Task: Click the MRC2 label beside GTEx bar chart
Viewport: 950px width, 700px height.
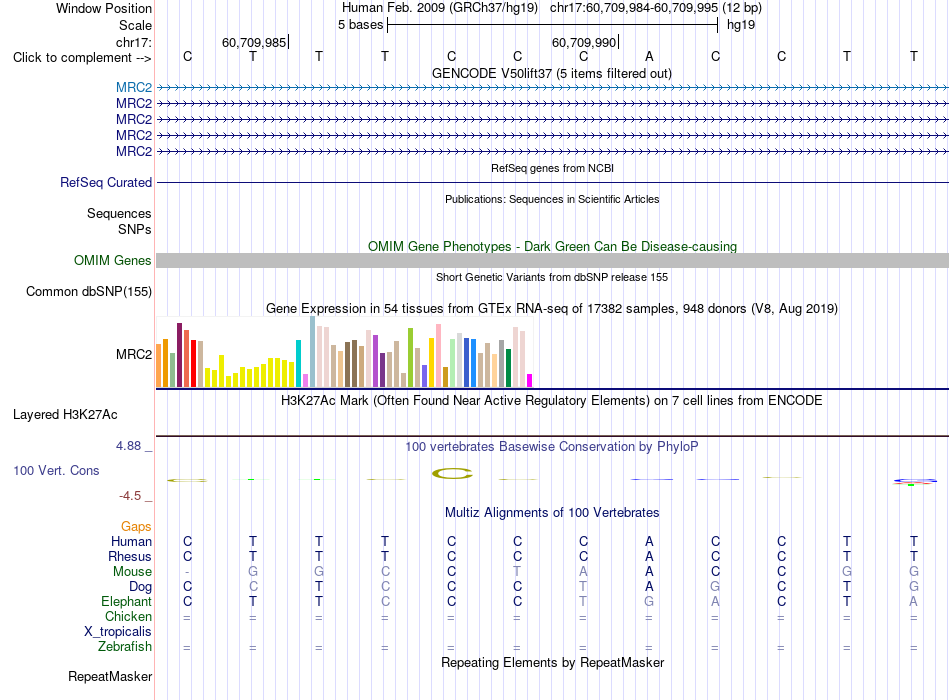Action: (134, 354)
